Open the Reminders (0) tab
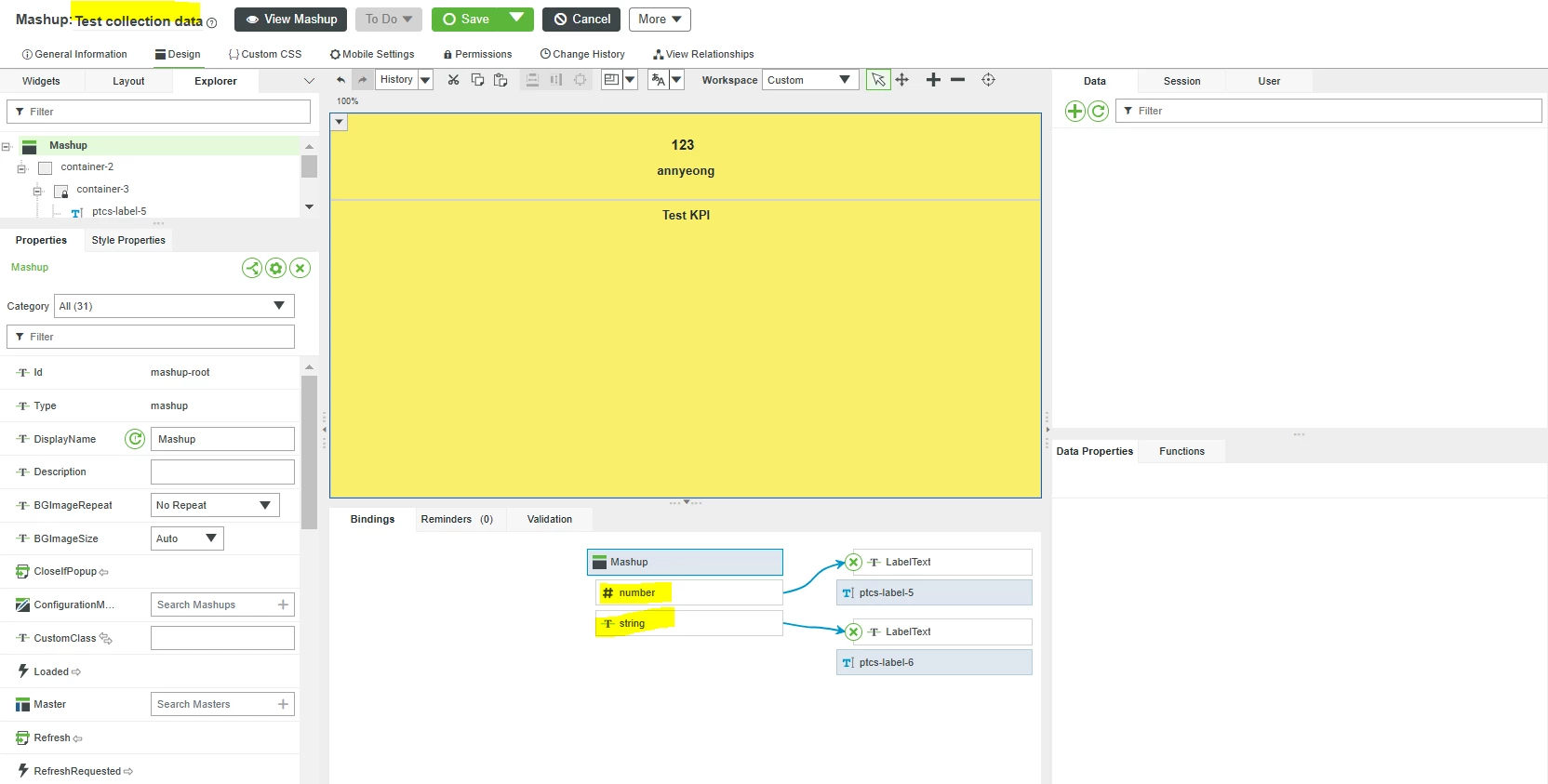 [457, 519]
